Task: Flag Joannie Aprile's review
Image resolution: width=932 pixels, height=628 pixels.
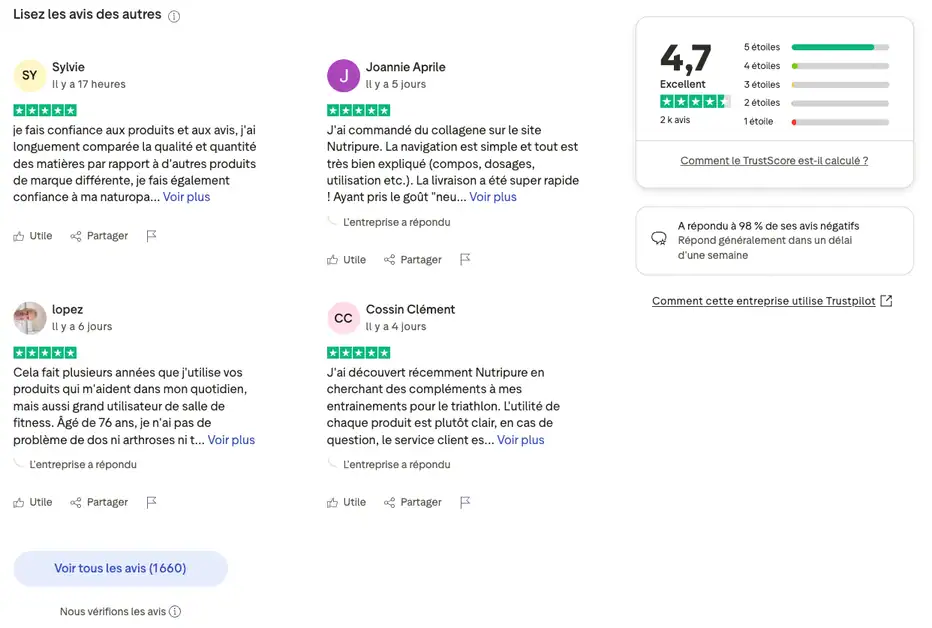Action: 465,260
